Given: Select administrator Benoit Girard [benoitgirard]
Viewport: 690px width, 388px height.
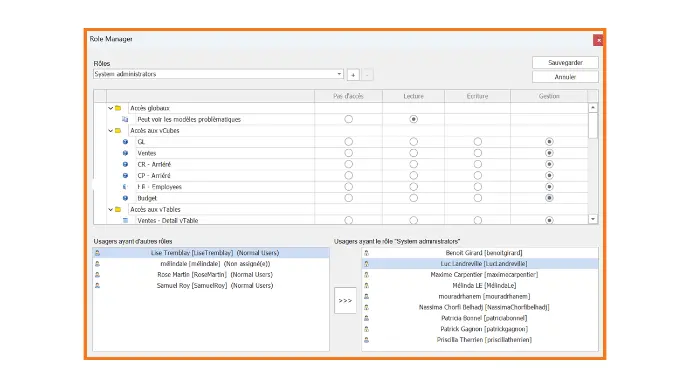Looking at the screenshot, I should coord(480,253).
